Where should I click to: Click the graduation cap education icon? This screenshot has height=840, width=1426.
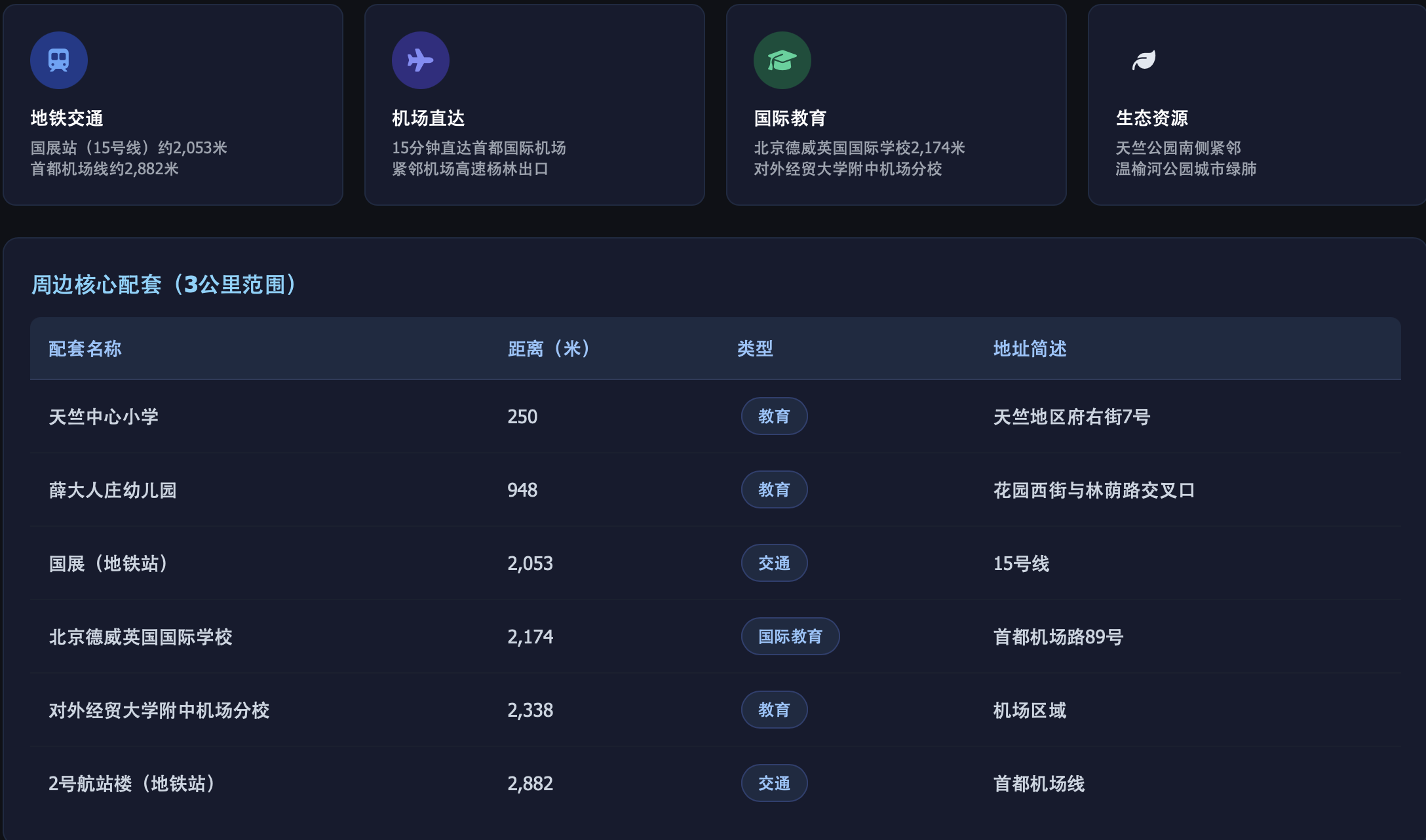point(782,60)
